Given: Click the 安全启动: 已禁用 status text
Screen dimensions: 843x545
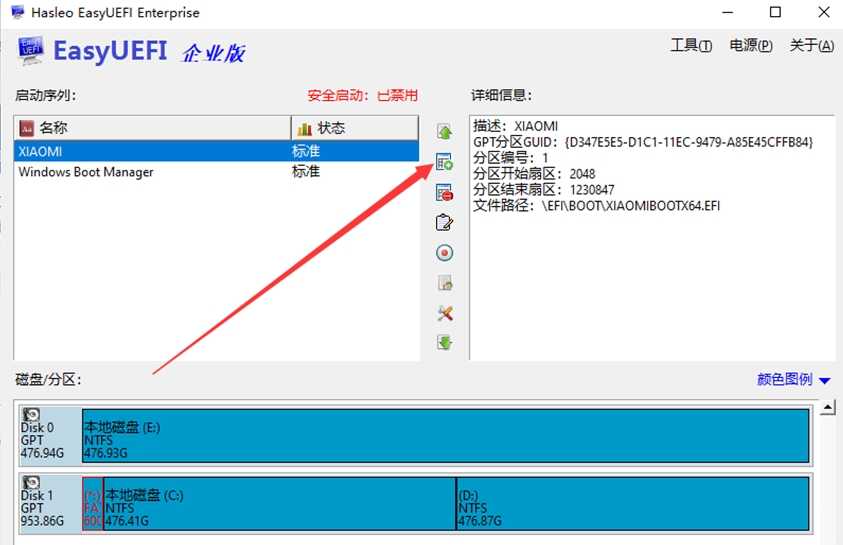Looking at the screenshot, I should [x=362, y=96].
